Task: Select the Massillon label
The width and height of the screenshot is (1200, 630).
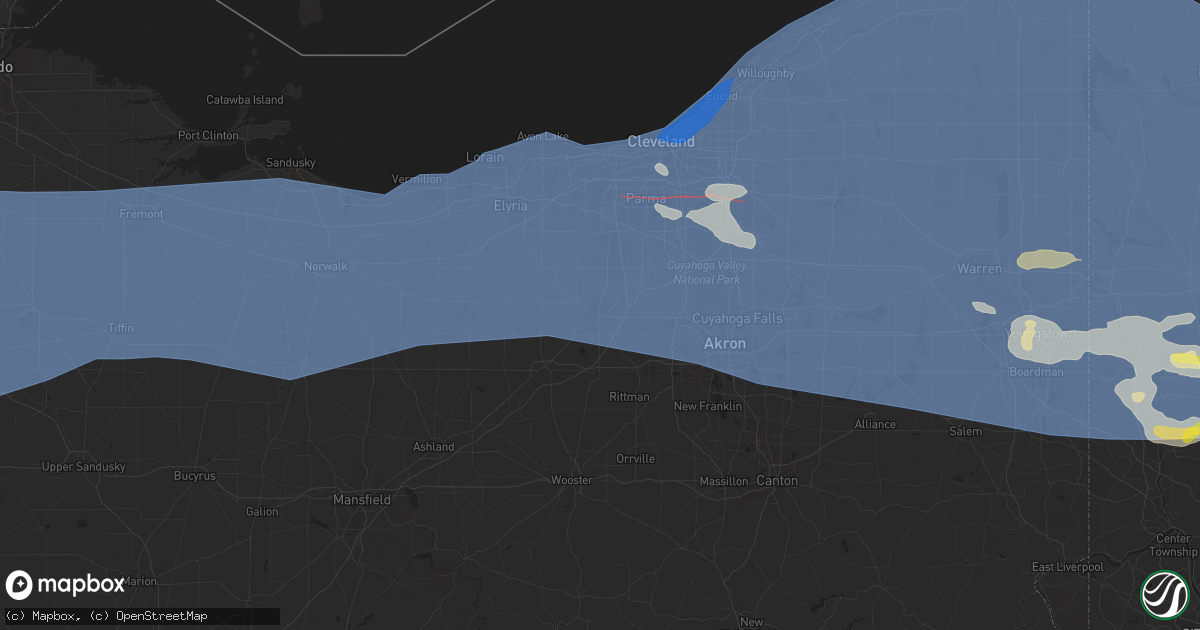Action: tap(724, 481)
